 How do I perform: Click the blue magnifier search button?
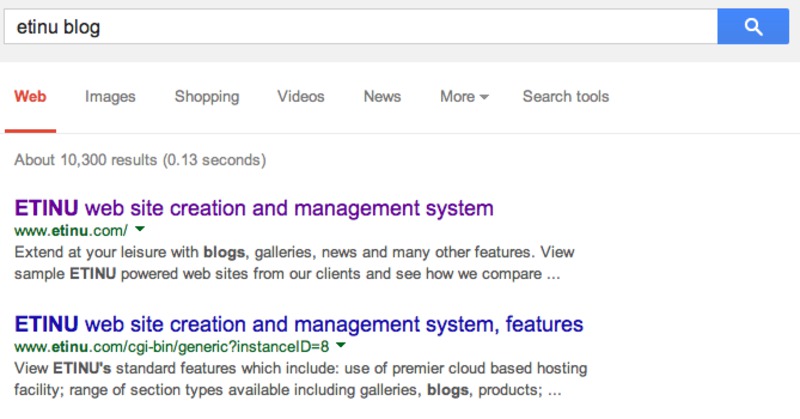point(753,27)
